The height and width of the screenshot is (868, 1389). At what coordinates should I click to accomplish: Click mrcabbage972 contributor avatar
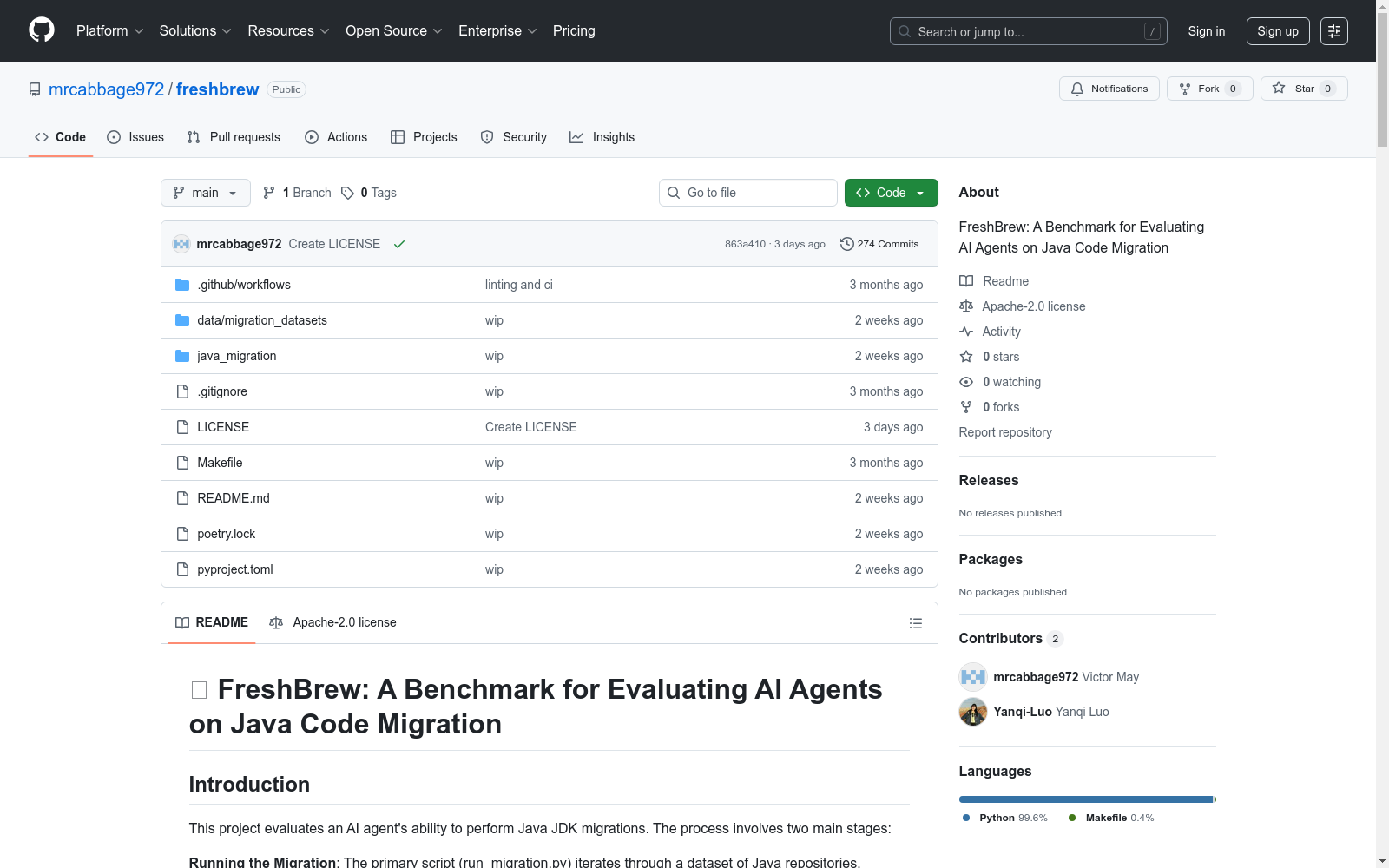973,677
